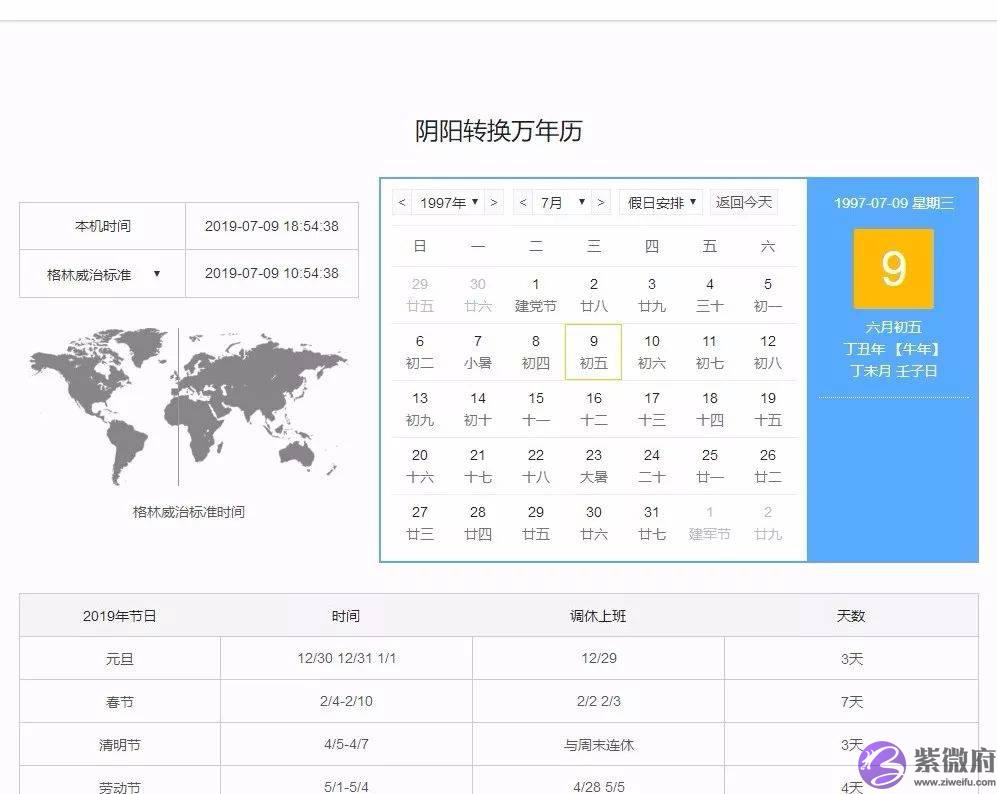
Task: Select greyed June 29 廿五 cell
Action: tap(420, 295)
